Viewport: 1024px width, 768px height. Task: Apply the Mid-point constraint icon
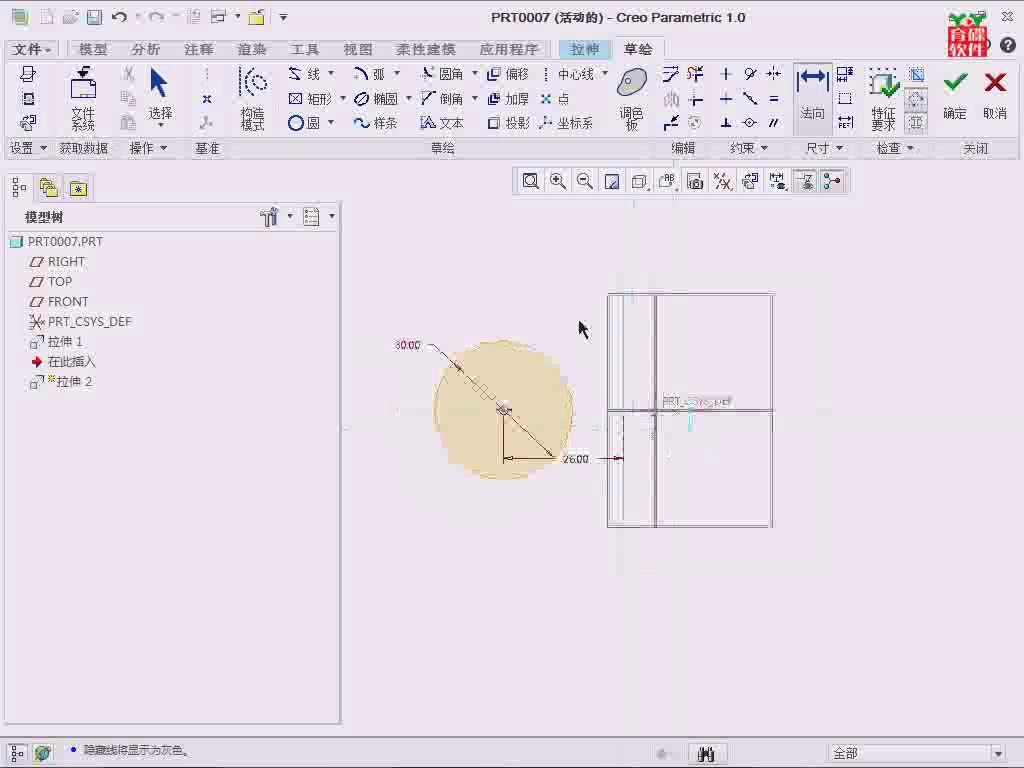click(750, 99)
